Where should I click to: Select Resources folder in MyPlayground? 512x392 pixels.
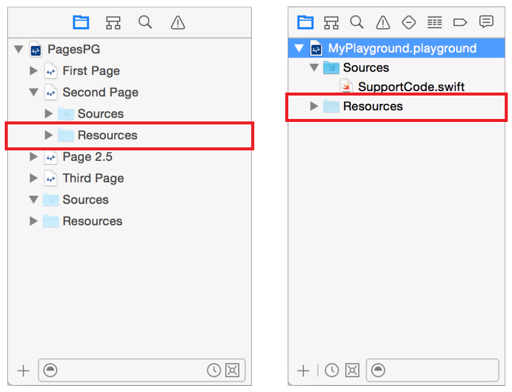coord(373,106)
